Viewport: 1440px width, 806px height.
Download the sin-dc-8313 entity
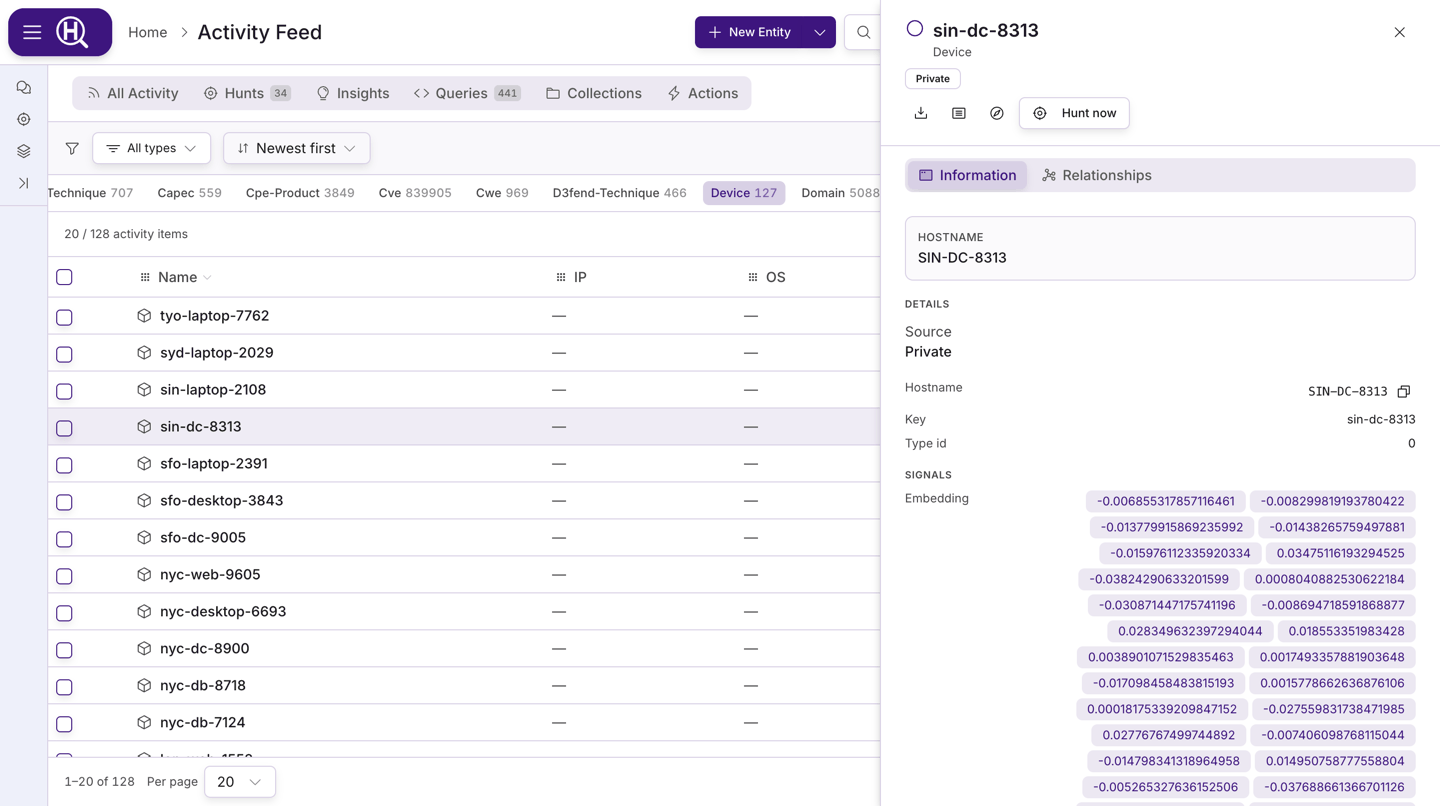click(x=921, y=113)
